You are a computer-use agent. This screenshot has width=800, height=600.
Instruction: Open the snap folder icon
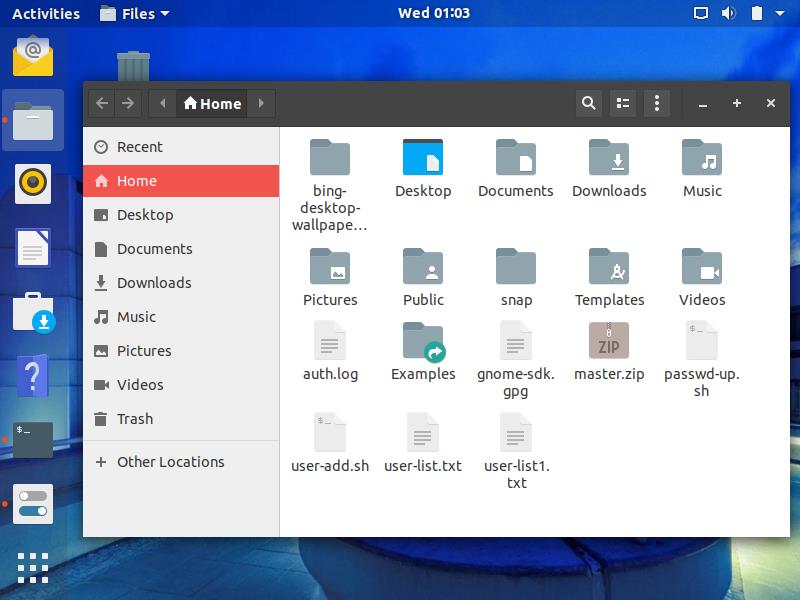(515, 266)
